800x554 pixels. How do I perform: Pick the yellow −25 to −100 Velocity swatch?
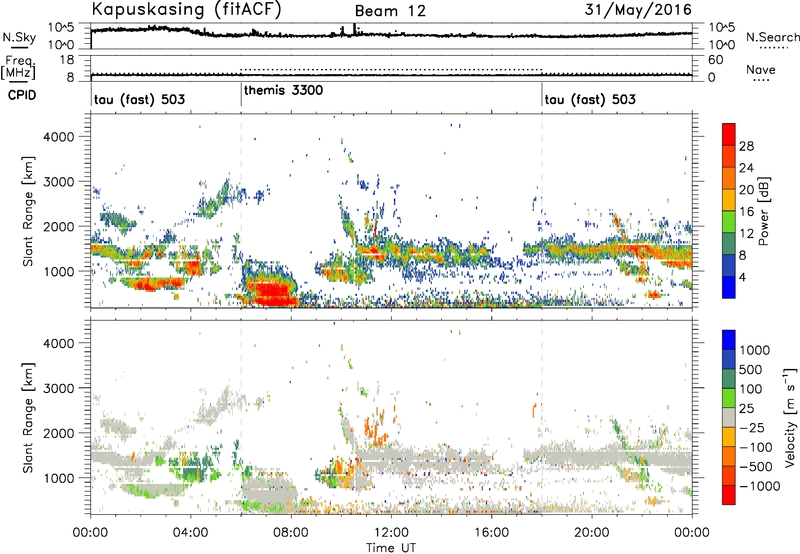click(x=729, y=437)
